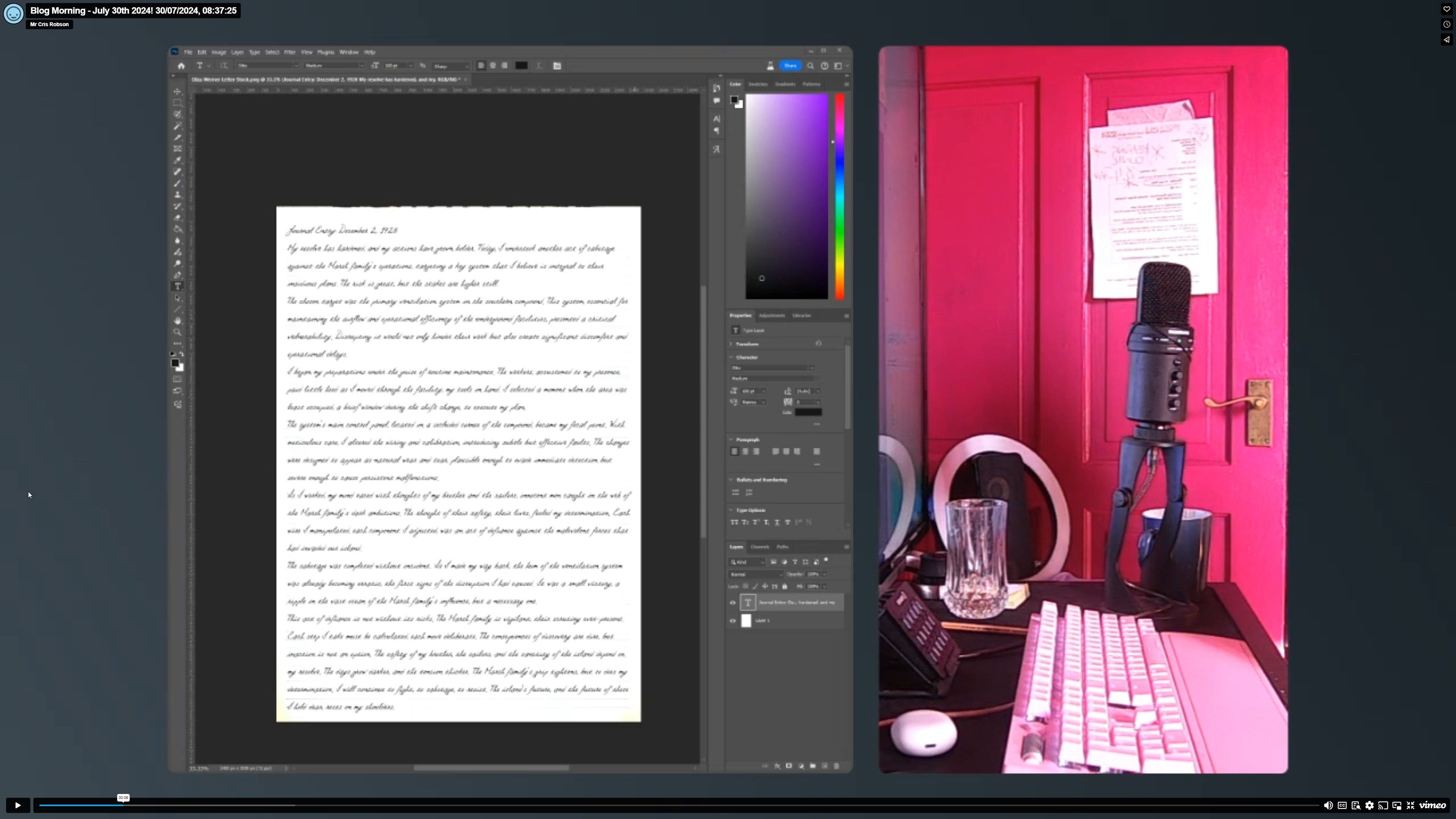Viewport: 1456px width, 819px height.
Task: Switch to the Adjustments tab
Action: (x=772, y=315)
